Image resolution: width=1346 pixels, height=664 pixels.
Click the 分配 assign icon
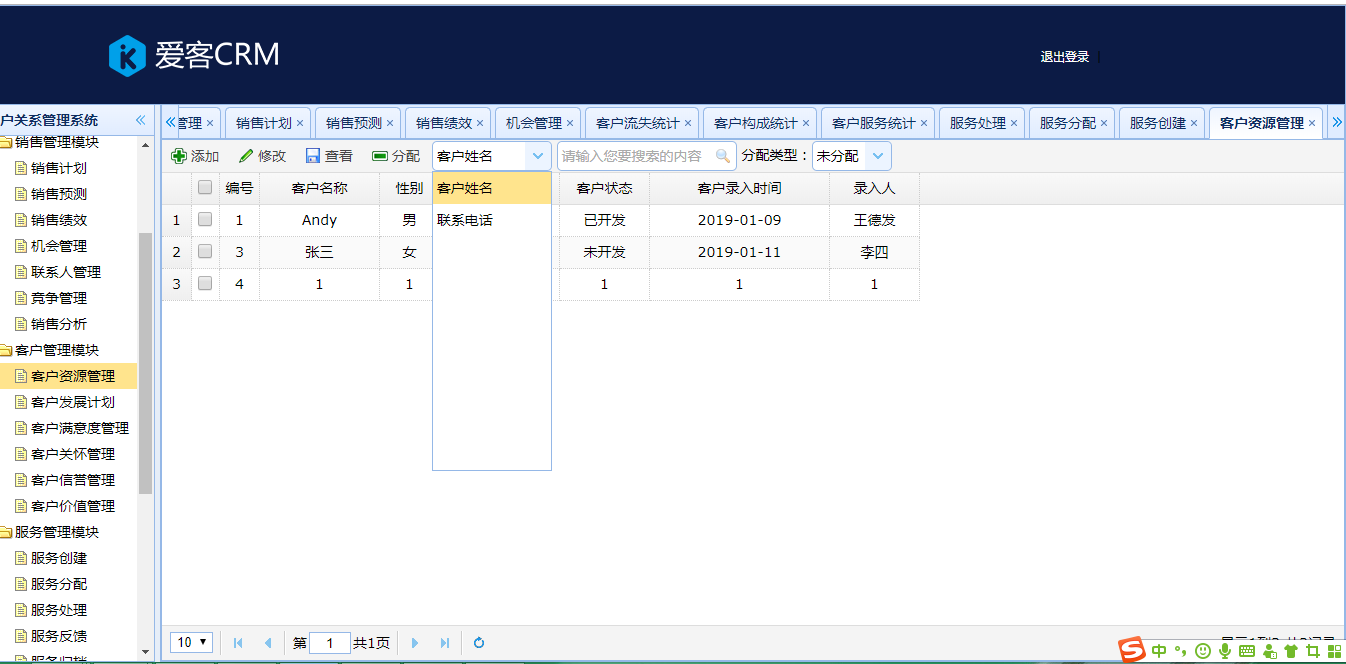(x=380, y=156)
